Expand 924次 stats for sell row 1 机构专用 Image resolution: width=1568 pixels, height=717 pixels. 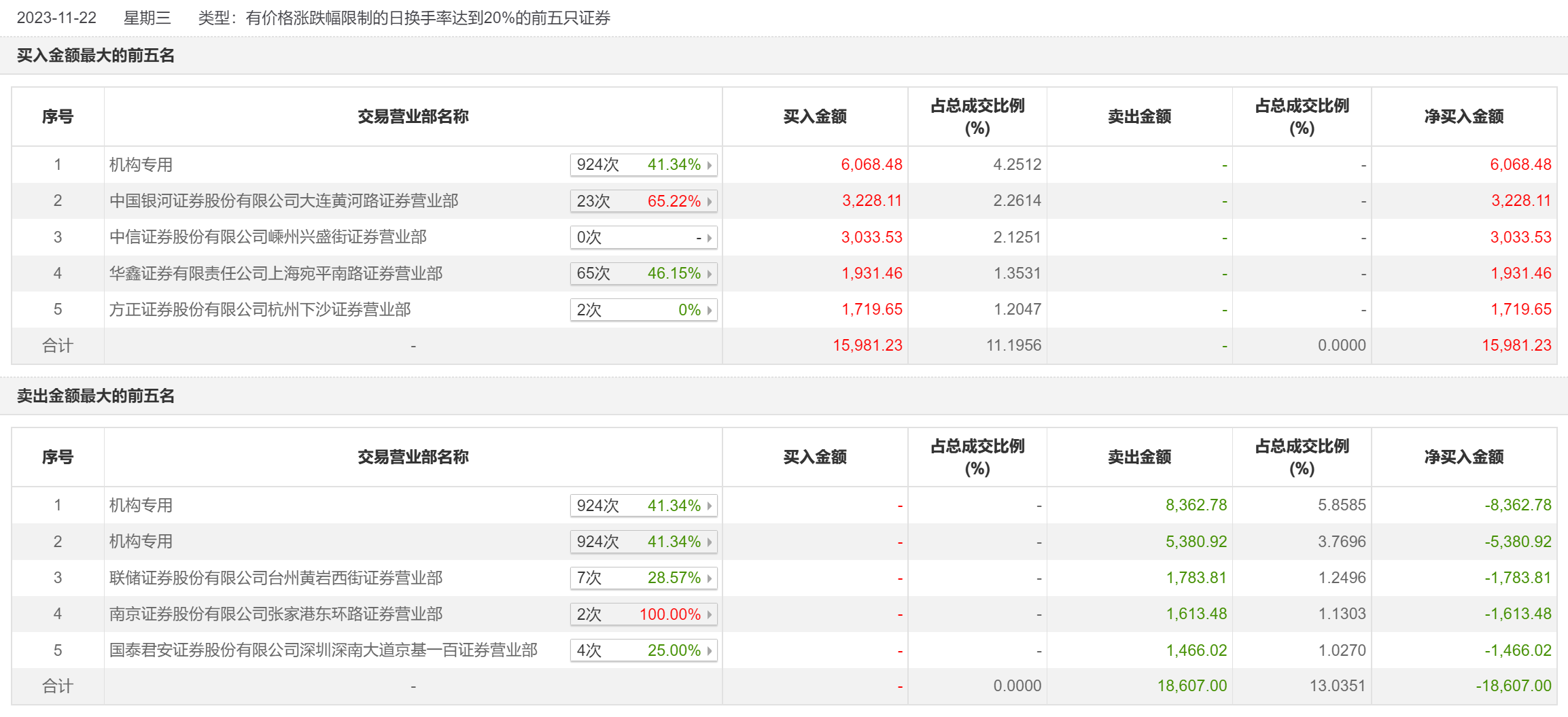[644, 506]
